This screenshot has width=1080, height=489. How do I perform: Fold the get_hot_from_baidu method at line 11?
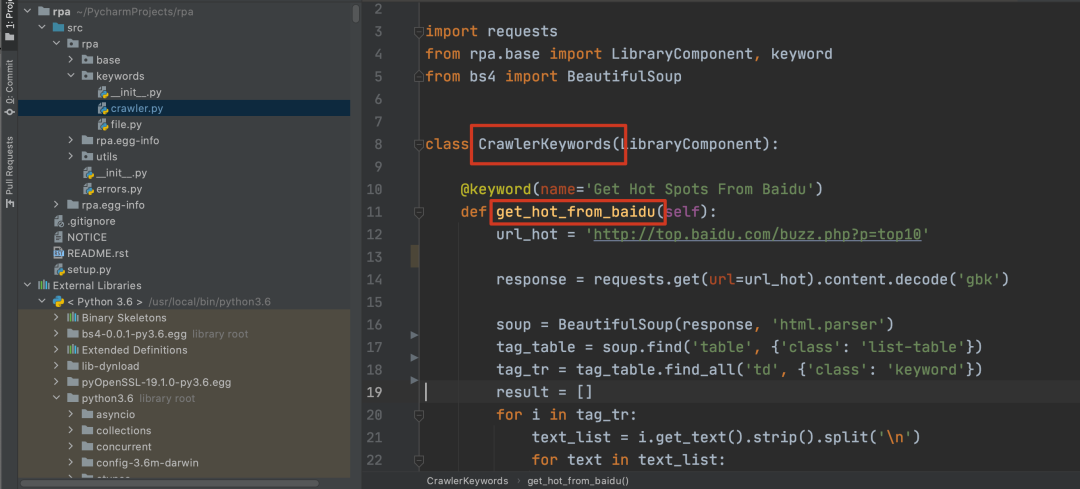tap(417, 212)
